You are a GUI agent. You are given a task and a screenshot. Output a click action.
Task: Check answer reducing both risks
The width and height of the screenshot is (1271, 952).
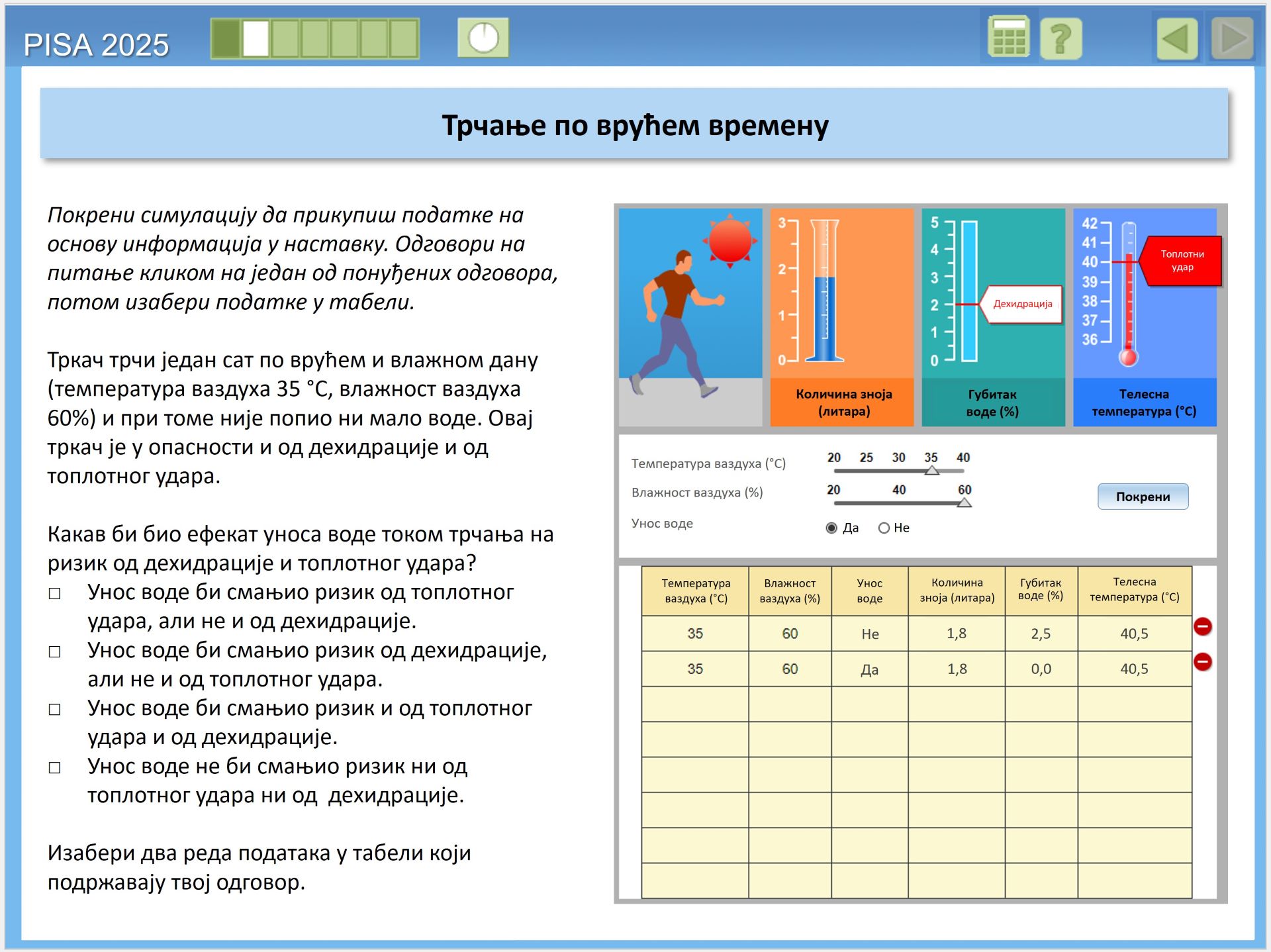(x=55, y=709)
